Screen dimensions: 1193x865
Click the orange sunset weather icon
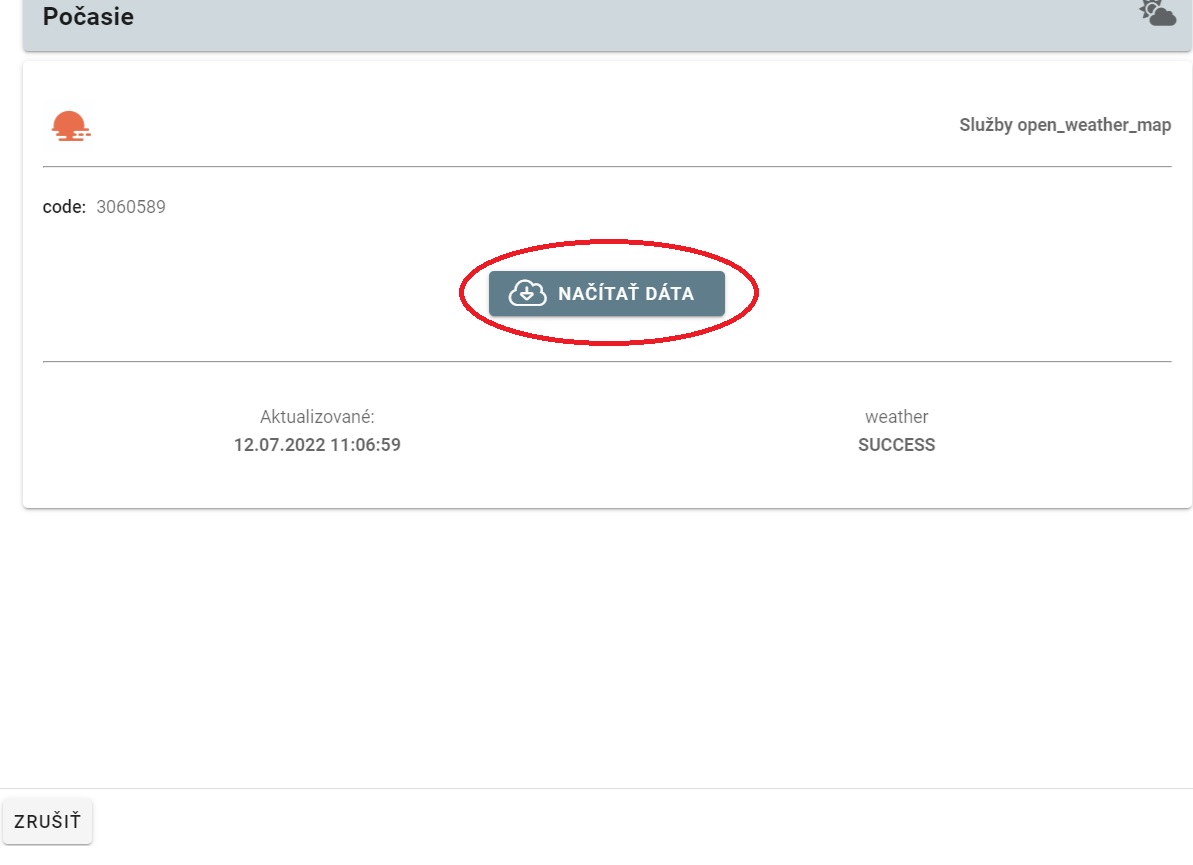pyautogui.click(x=71, y=126)
